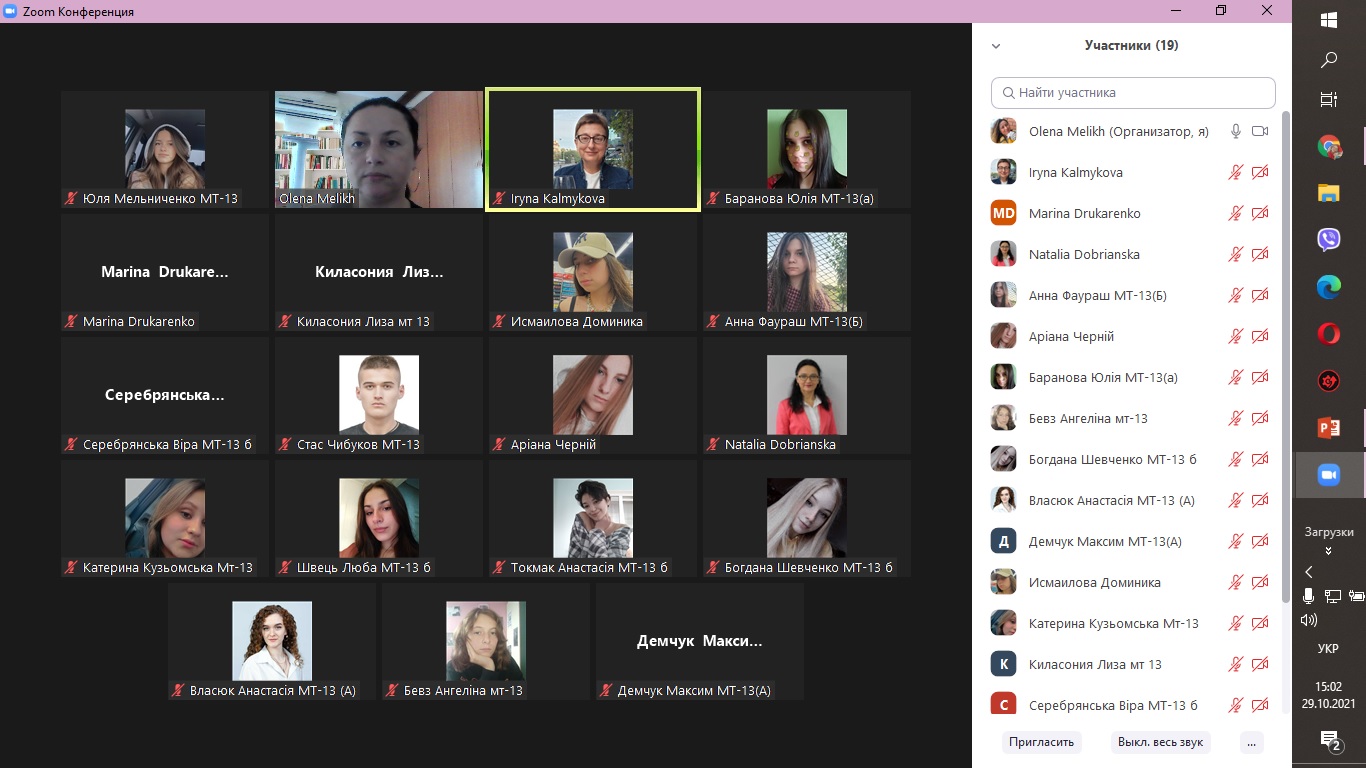The height and width of the screenshot is (768, 1366).
Task: Click Iryna Kalmykova's muted microphone icon
Action: [x=1236, y=172]
